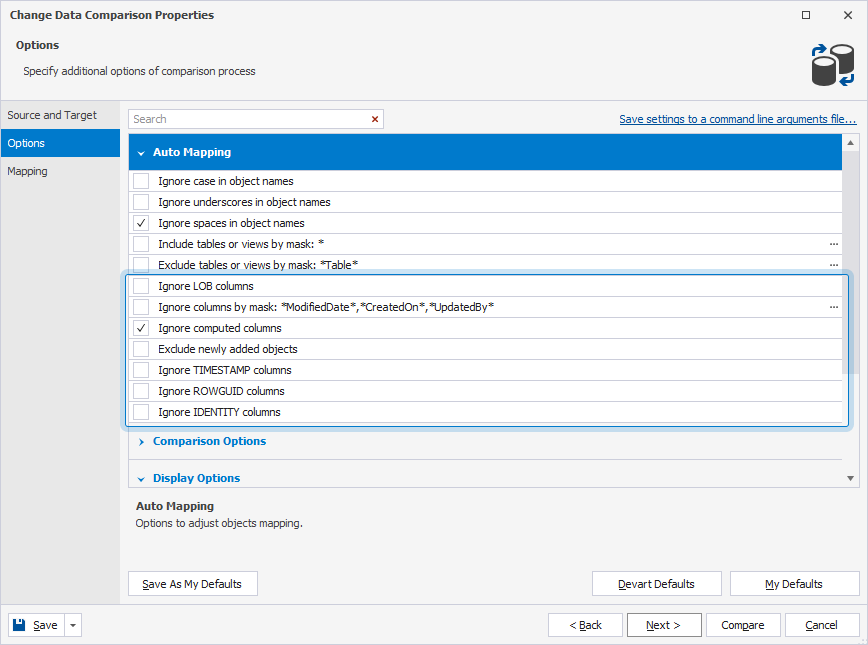Viewport: 868px width, 645px height.
Task: Click ellipsis for Ignore columns by mask
Action: (833, 307)
